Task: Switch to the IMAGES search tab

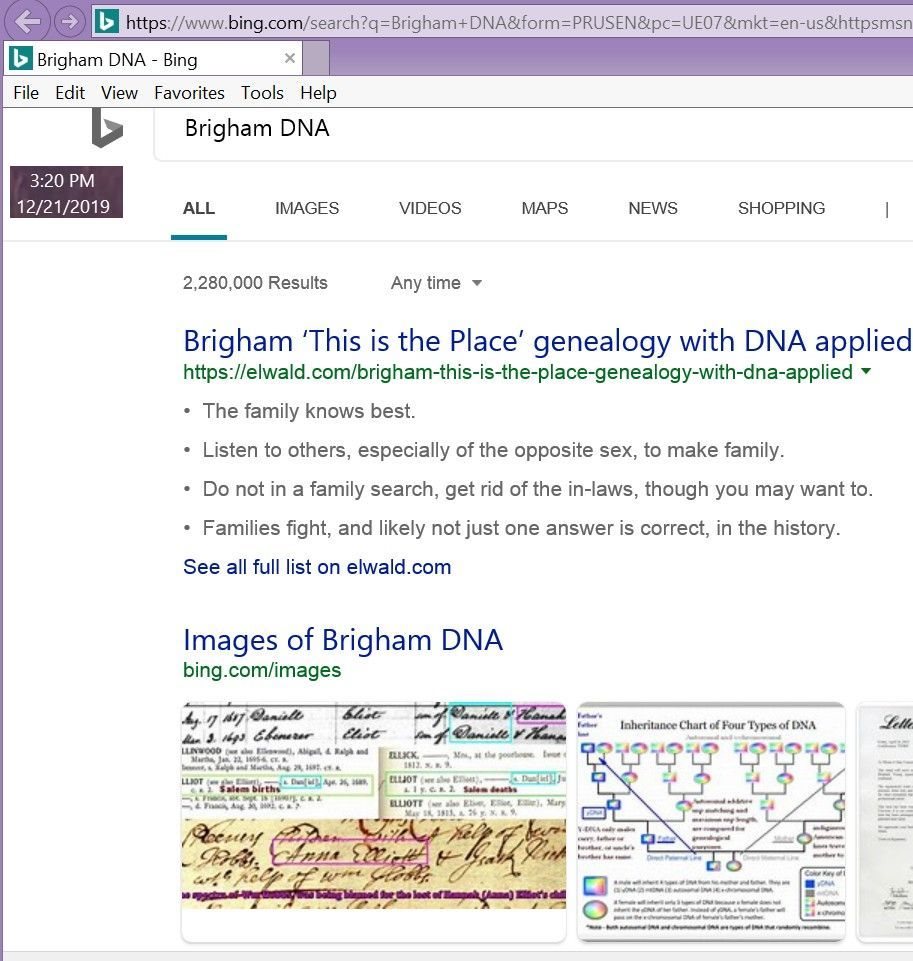Action: 307,209
